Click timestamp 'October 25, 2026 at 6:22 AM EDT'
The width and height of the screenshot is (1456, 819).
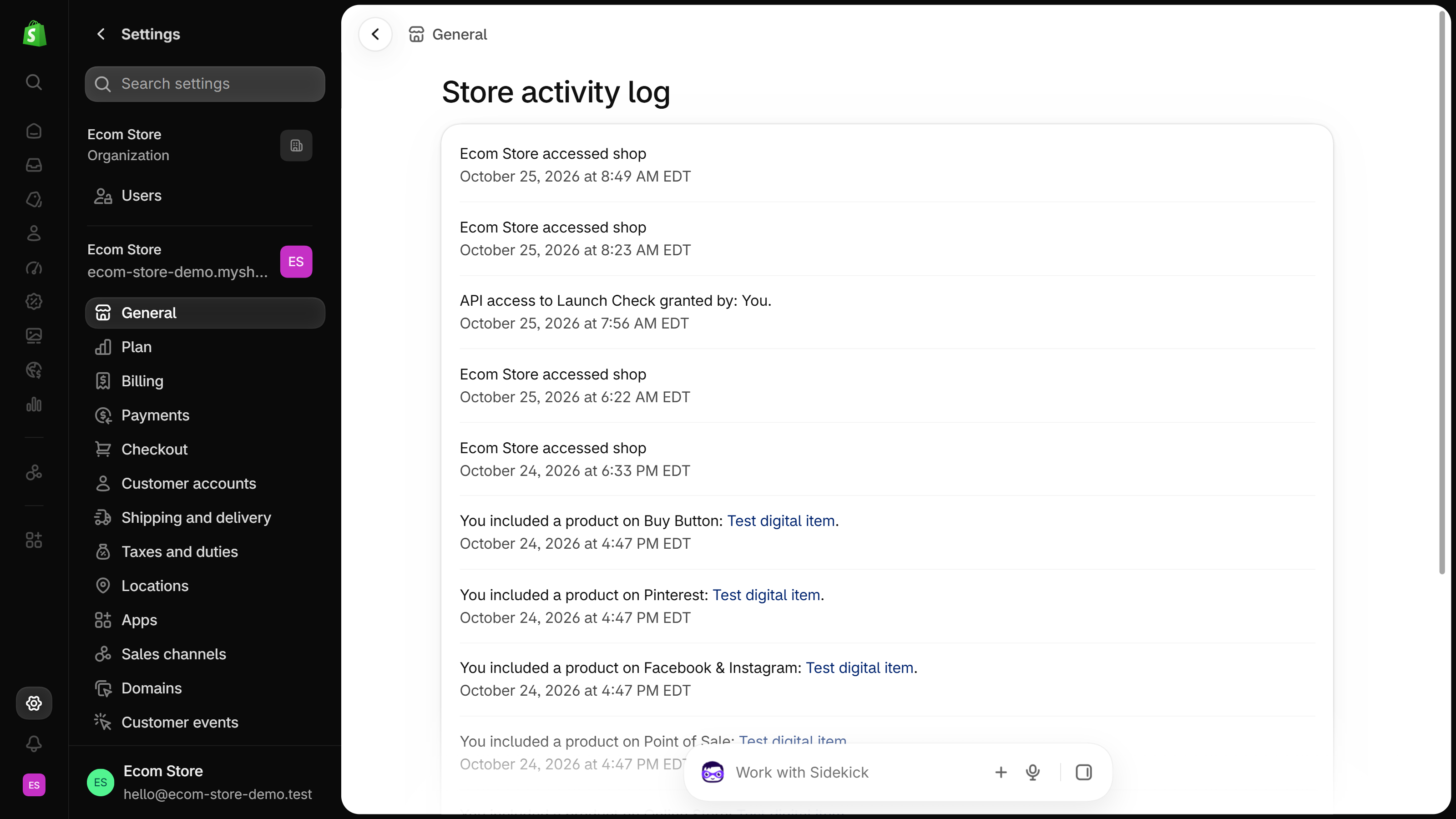(575, 397)
